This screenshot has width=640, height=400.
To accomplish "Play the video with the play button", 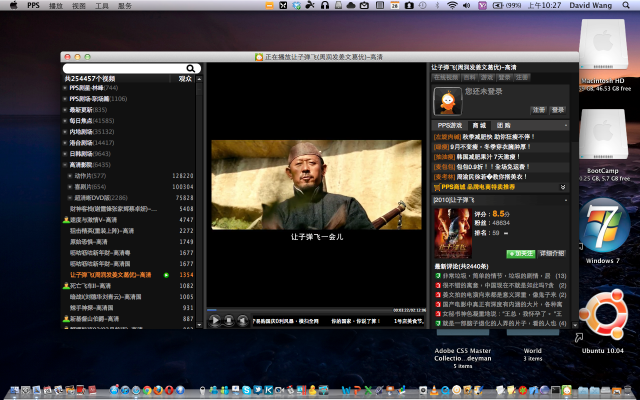I will pyautogui.click(x=215, y=320).
